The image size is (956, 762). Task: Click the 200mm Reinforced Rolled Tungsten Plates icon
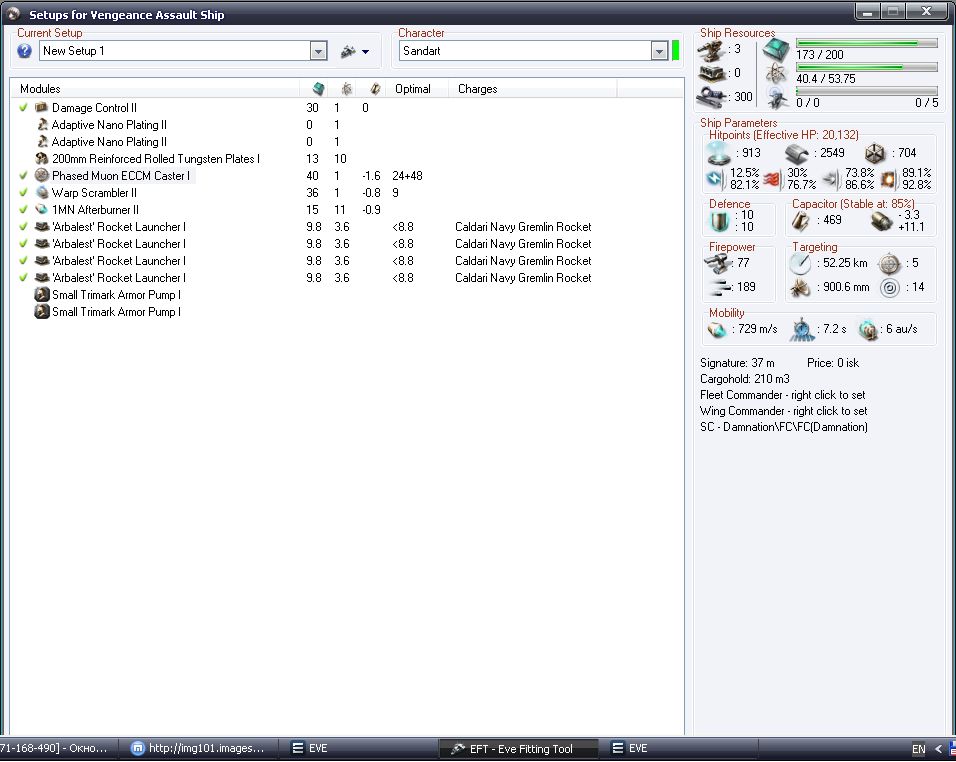pyautogui.click(x=41, y=158)
